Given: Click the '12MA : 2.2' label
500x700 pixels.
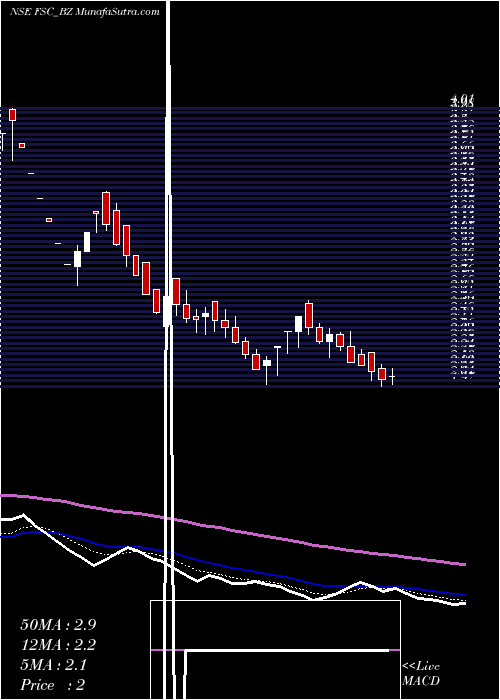Looking at the screenshot, I should click(58, 645).
